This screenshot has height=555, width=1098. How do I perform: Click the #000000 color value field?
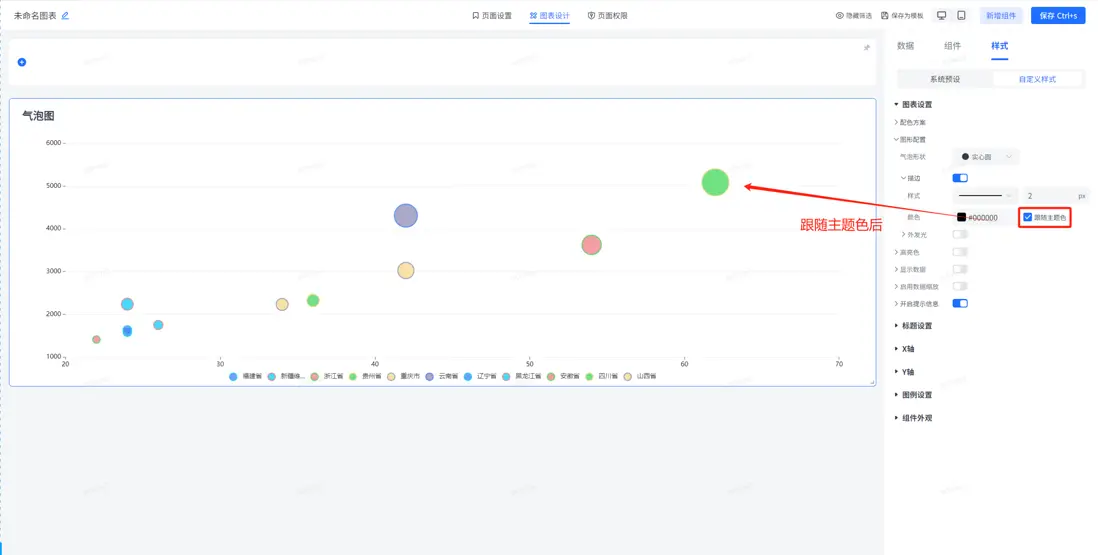click(983, 218)
